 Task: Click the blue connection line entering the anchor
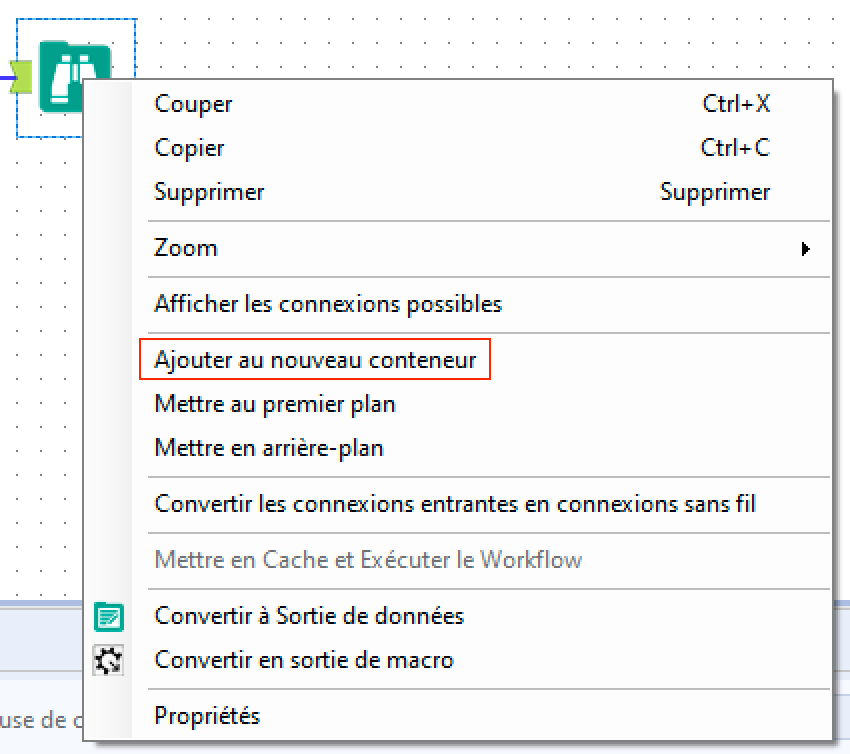(x=5, y=75)
